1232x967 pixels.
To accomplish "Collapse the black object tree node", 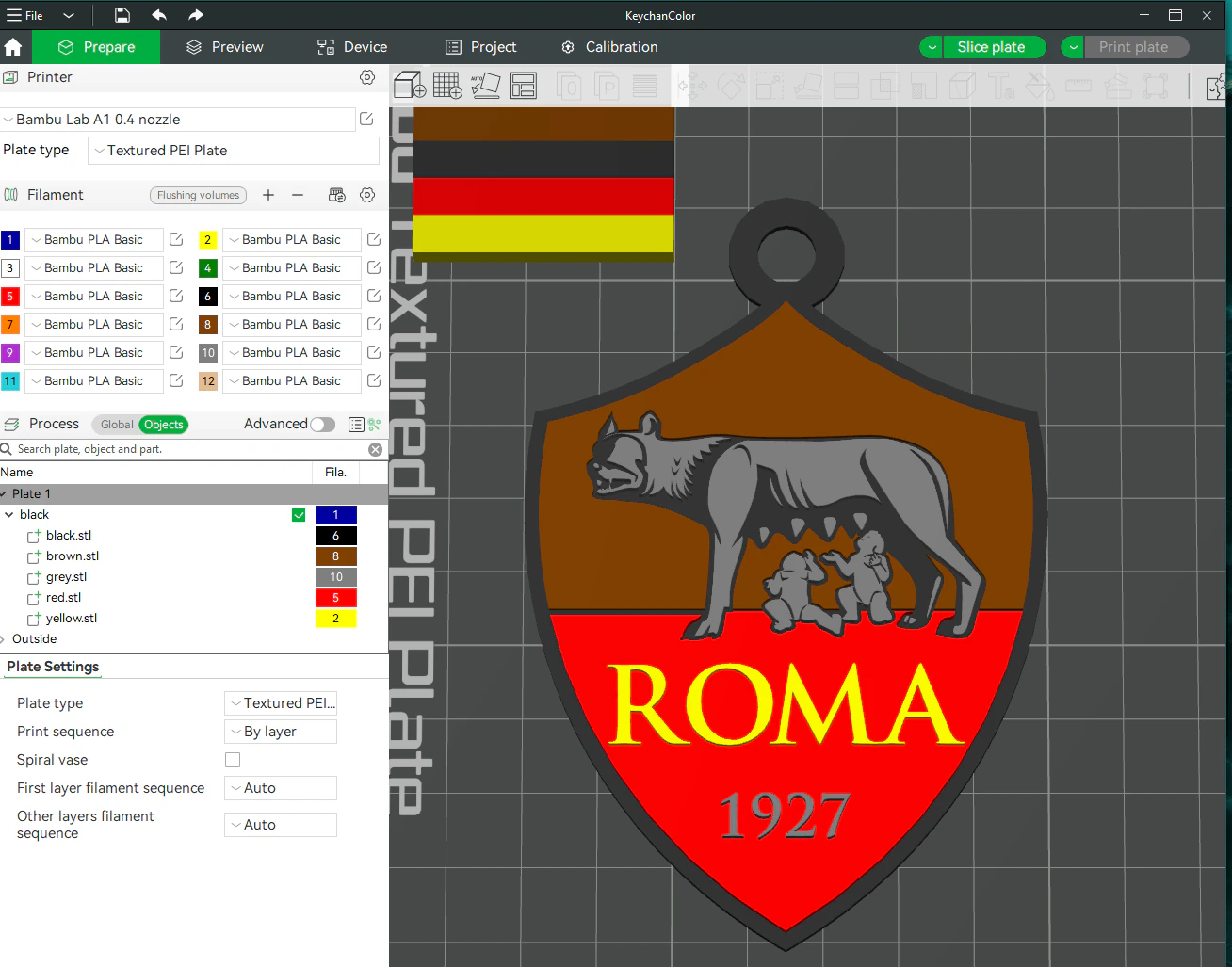I will click(9, 515).
